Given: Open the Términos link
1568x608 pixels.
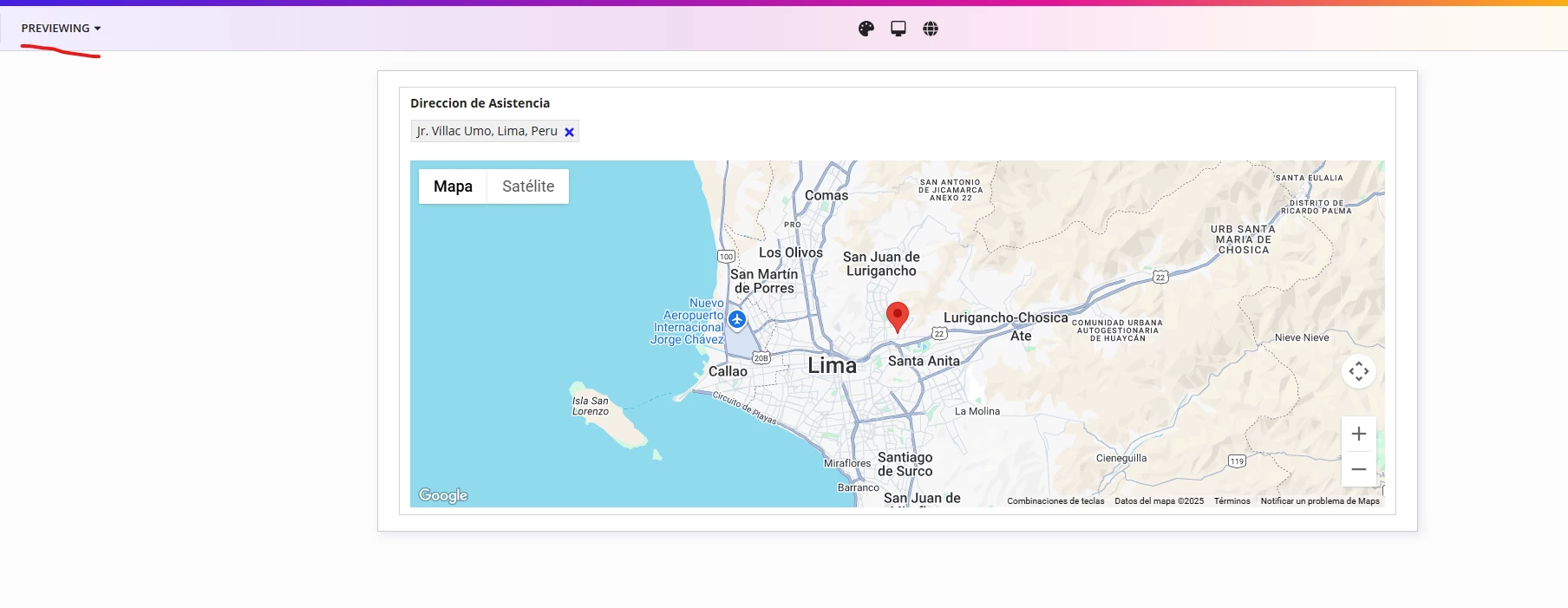Looking at the screenshot, I should (1232, 501).
